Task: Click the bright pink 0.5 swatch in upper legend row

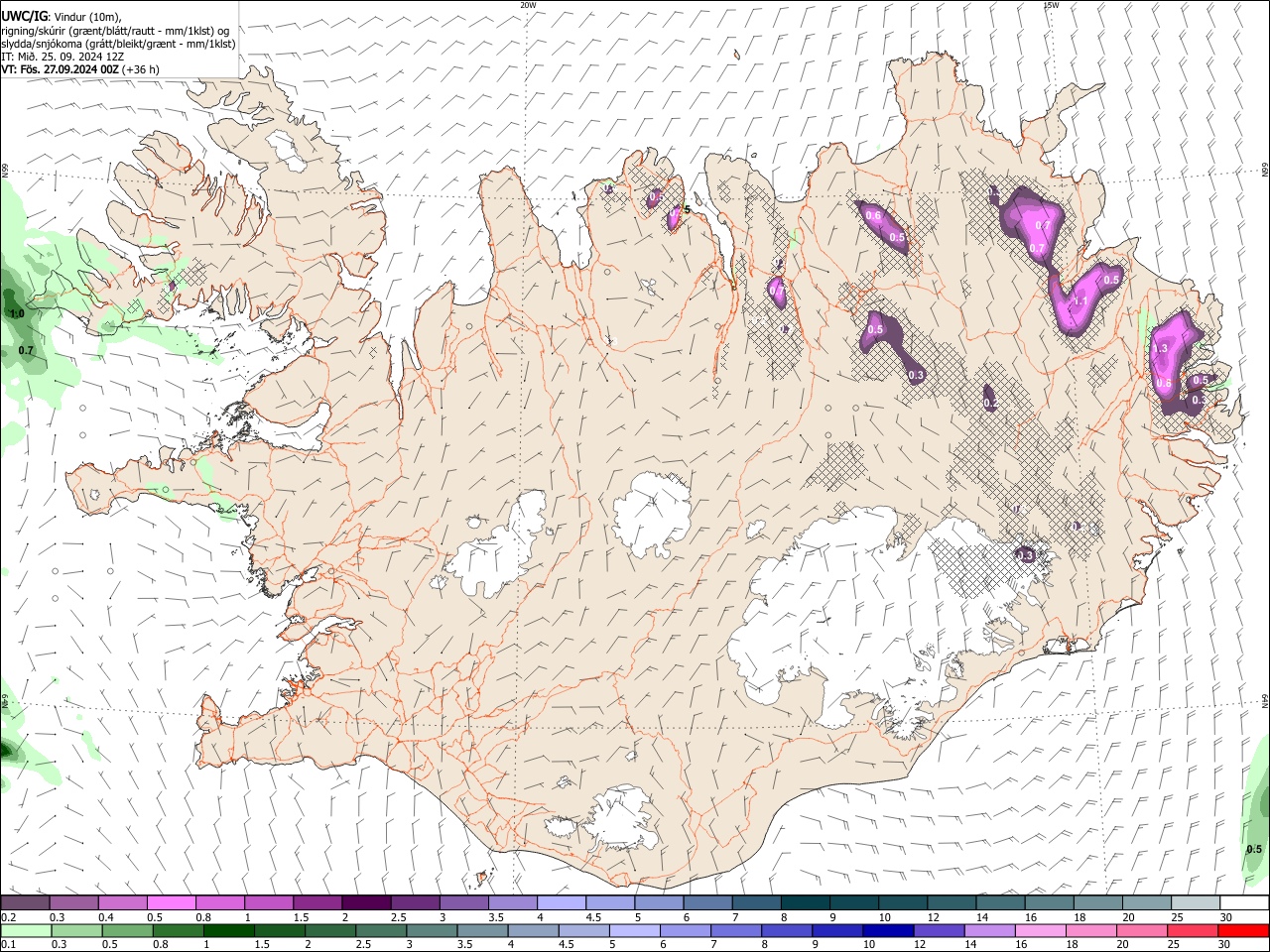Action: (171, 902)
